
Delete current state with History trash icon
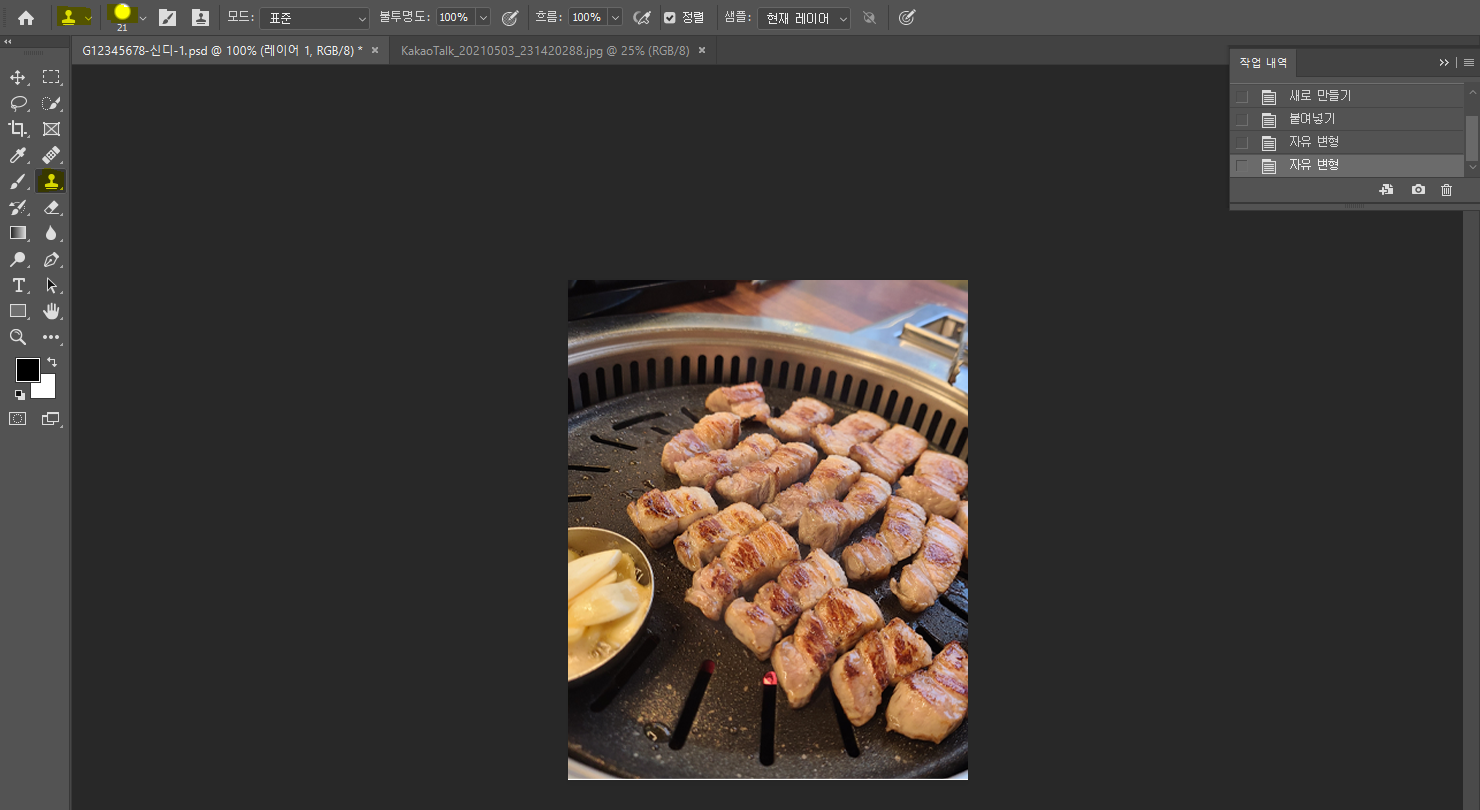1446,190
